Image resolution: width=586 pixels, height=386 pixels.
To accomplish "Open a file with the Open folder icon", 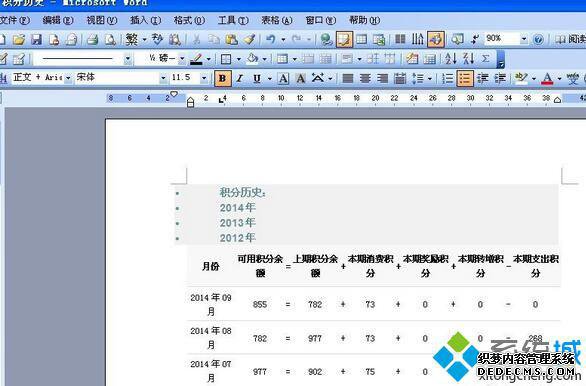I will point(18,39).
